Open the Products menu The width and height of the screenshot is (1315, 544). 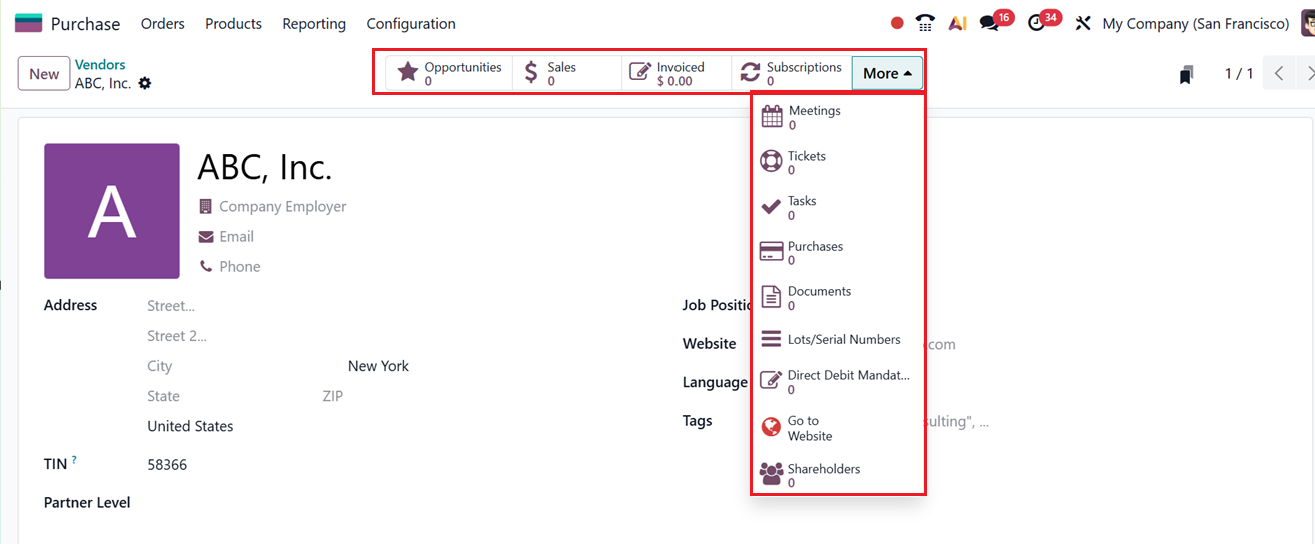point(233,23)
